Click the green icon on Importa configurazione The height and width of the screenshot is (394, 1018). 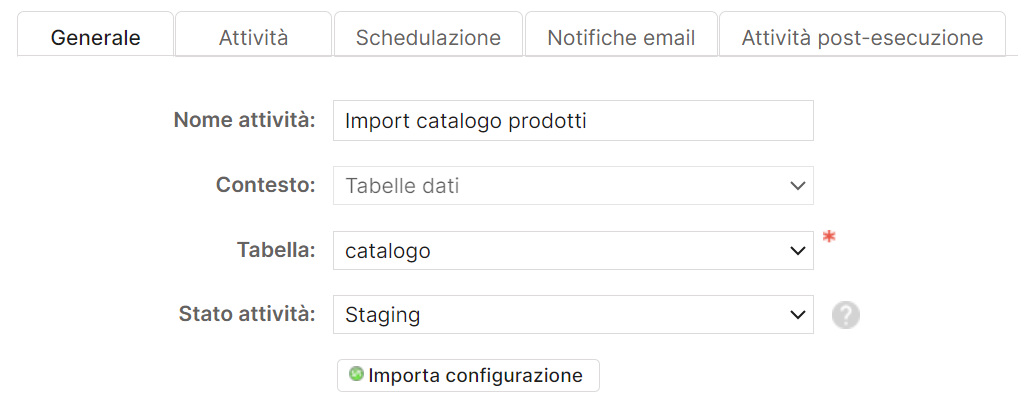coord(356,374)
